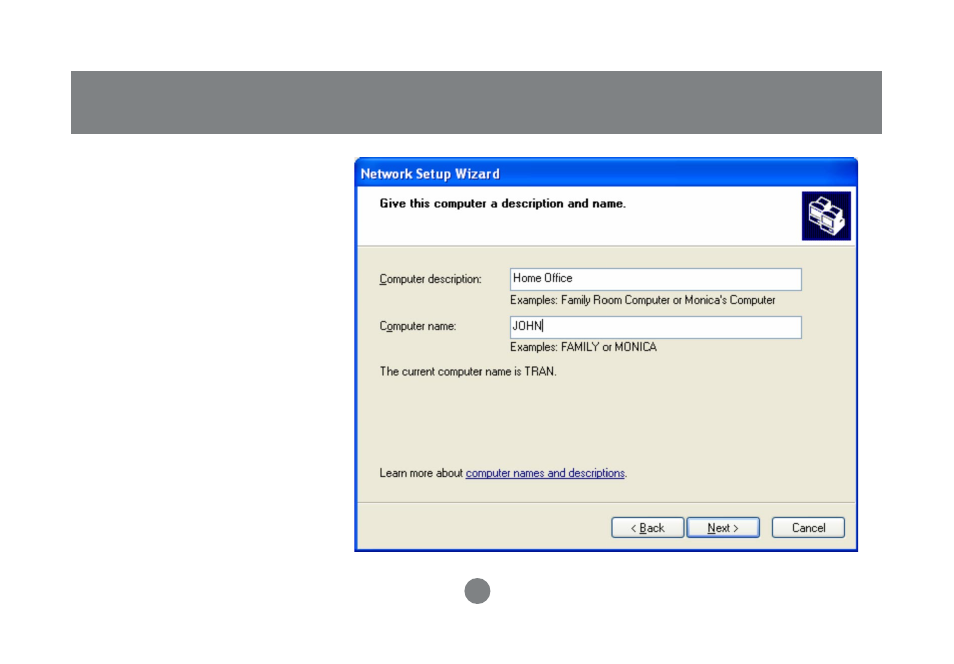The height and width of the screenshot is (664, 954).
Task: Click the text 'The current computer name is TRAN.'
Action: point(468,371)
